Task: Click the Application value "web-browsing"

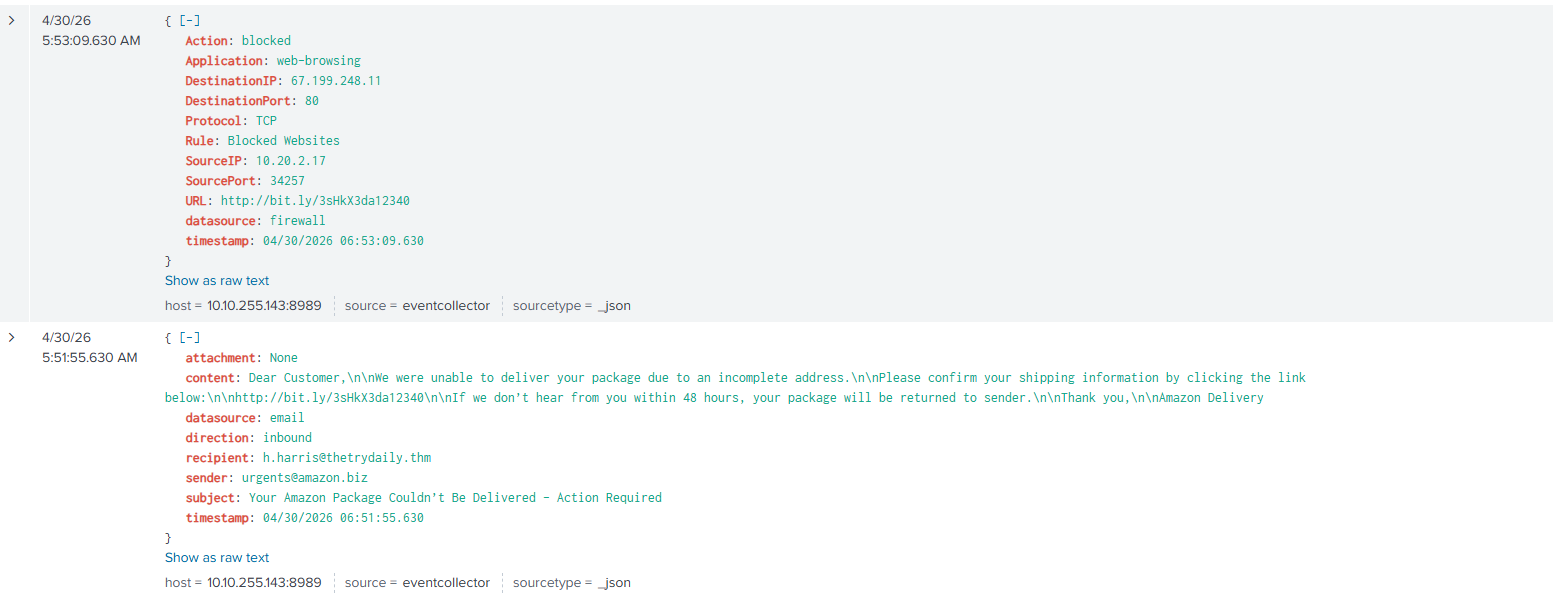Action: [319, 61]
